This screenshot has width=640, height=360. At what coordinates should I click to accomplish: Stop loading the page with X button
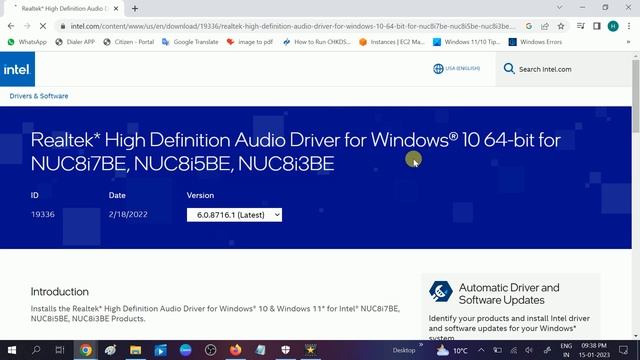(43, 26)
